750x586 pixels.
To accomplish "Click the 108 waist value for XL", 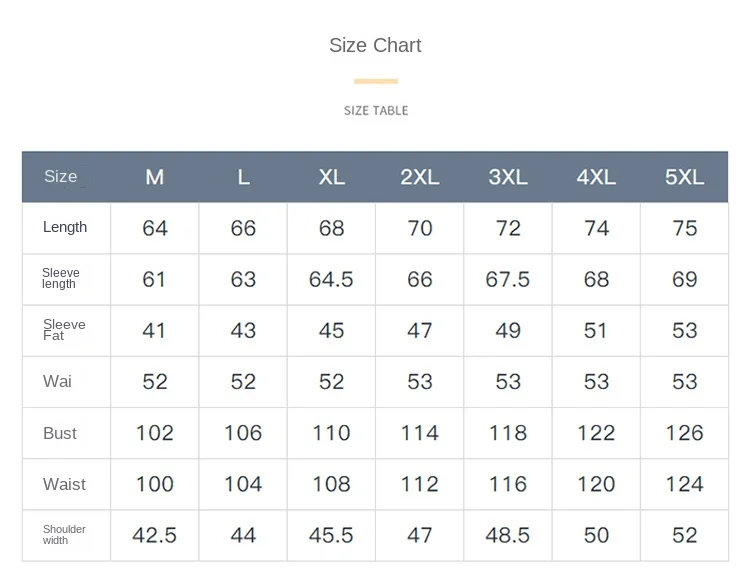I will [331, 484].
